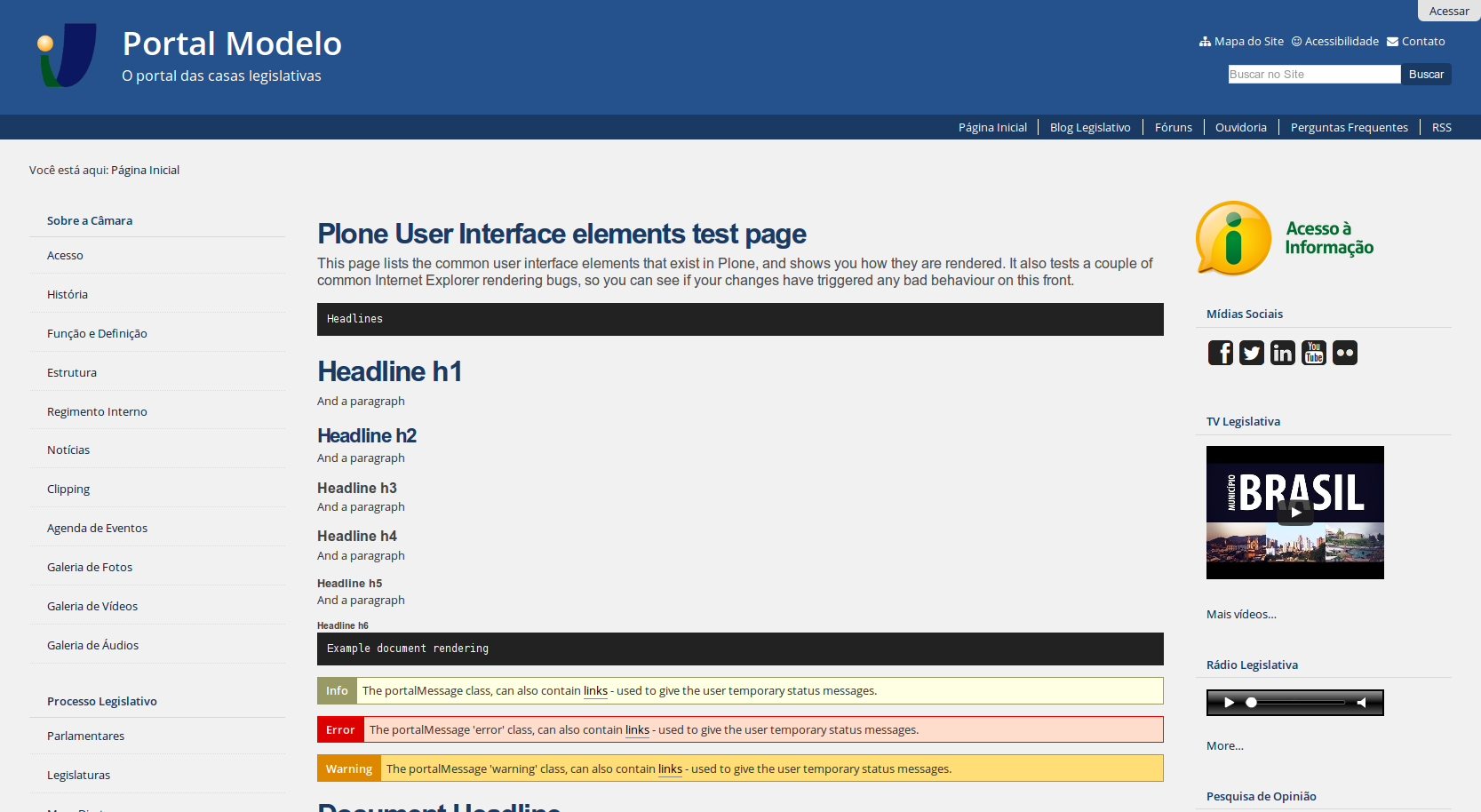This screenshot has height=812, width=1481.
Task: Open RSS in the nav bar
Action: tap(1442, 127)
